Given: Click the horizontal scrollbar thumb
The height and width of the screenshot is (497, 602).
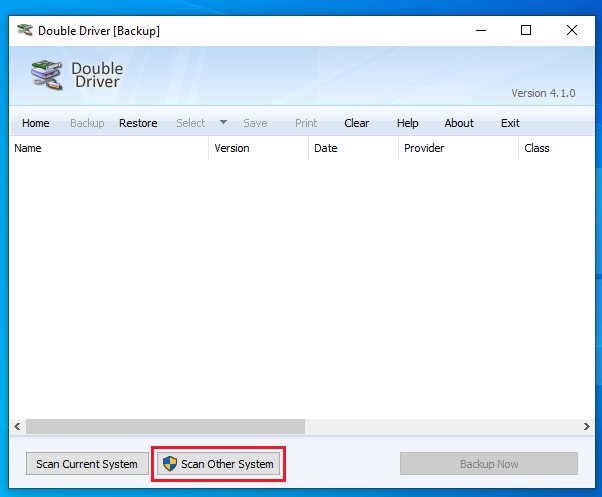Looking at the screenshot, I should 165,426.
